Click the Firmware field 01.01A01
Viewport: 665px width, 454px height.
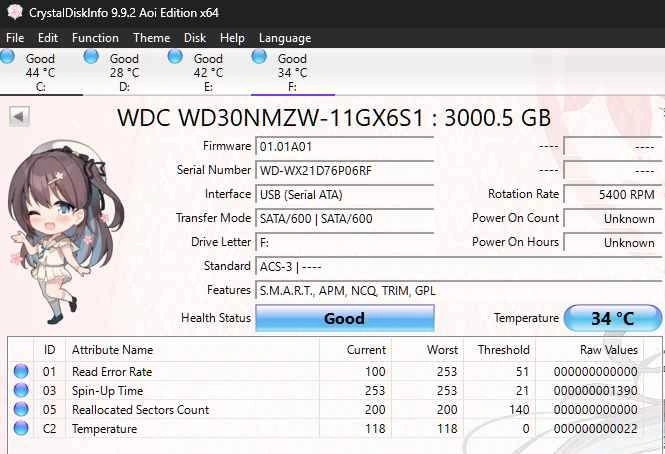(x=344, y=147)
